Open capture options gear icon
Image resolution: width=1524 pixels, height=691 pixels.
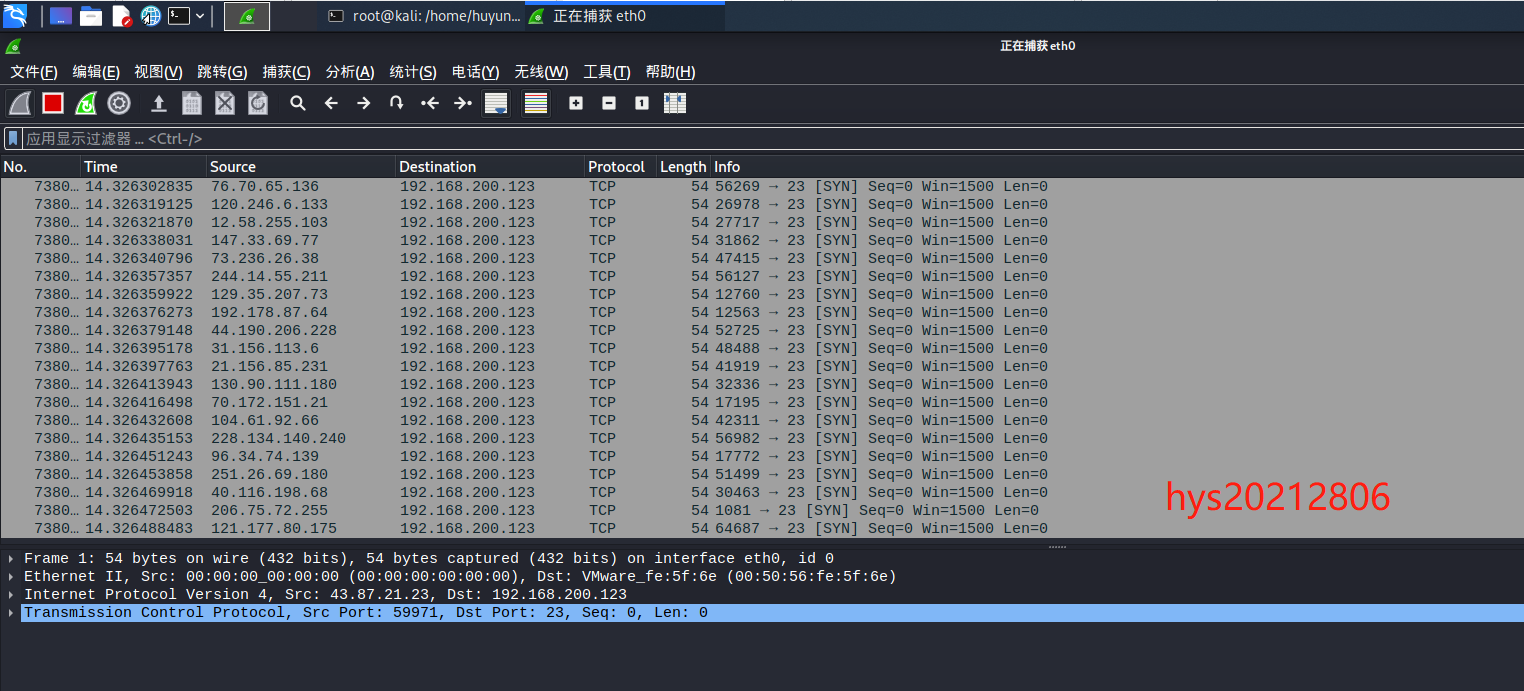pos(119,103)
